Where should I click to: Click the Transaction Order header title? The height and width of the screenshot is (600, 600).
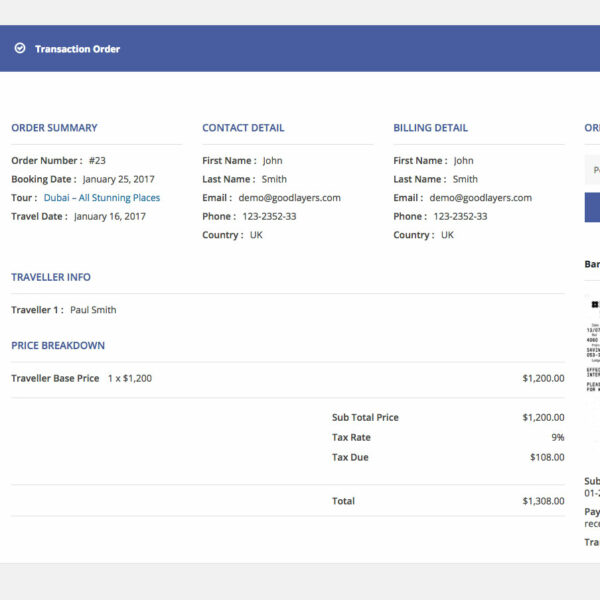coord(77,49)
